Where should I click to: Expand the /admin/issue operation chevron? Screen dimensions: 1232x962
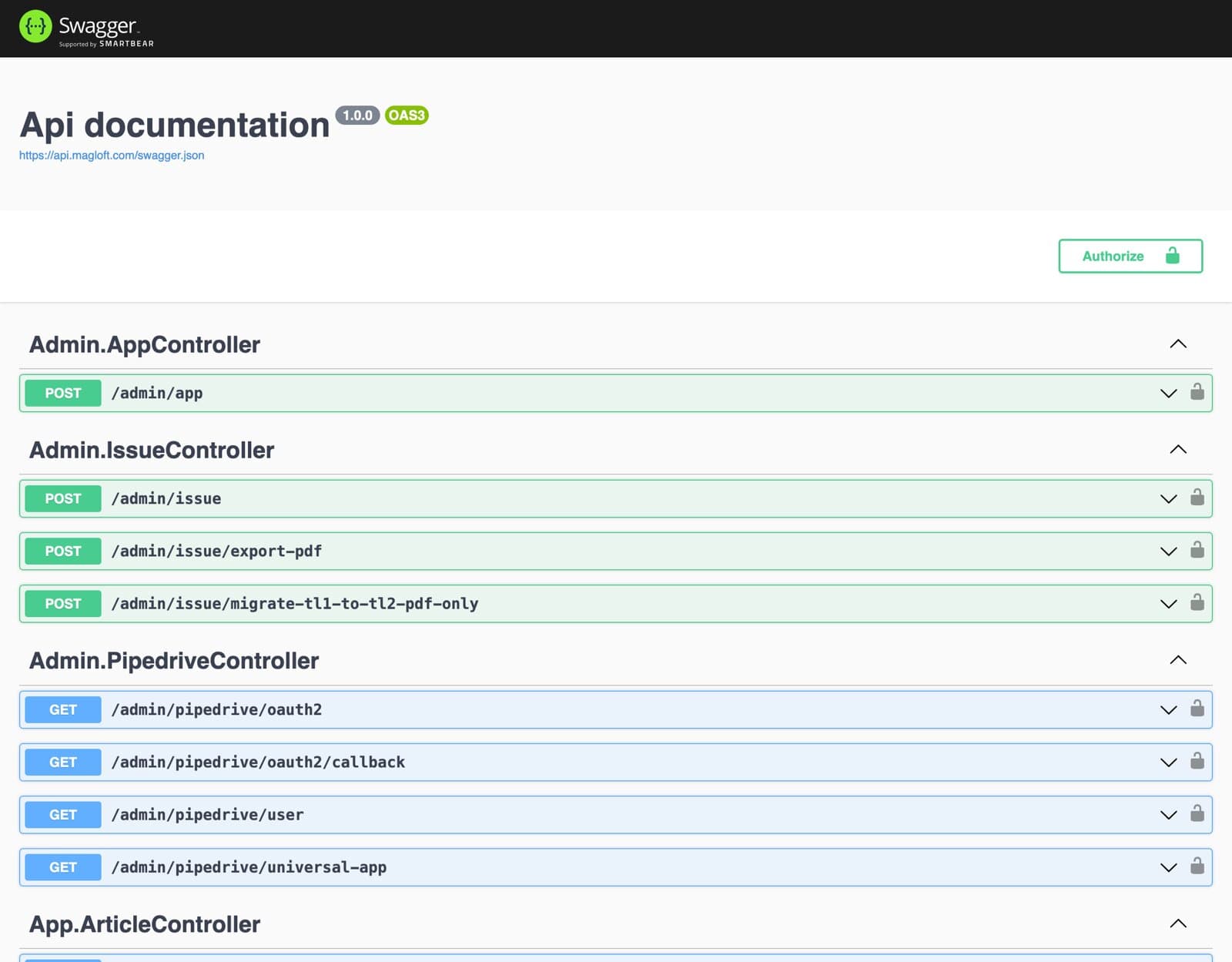pyautogui.click(x=1168, y=499)
